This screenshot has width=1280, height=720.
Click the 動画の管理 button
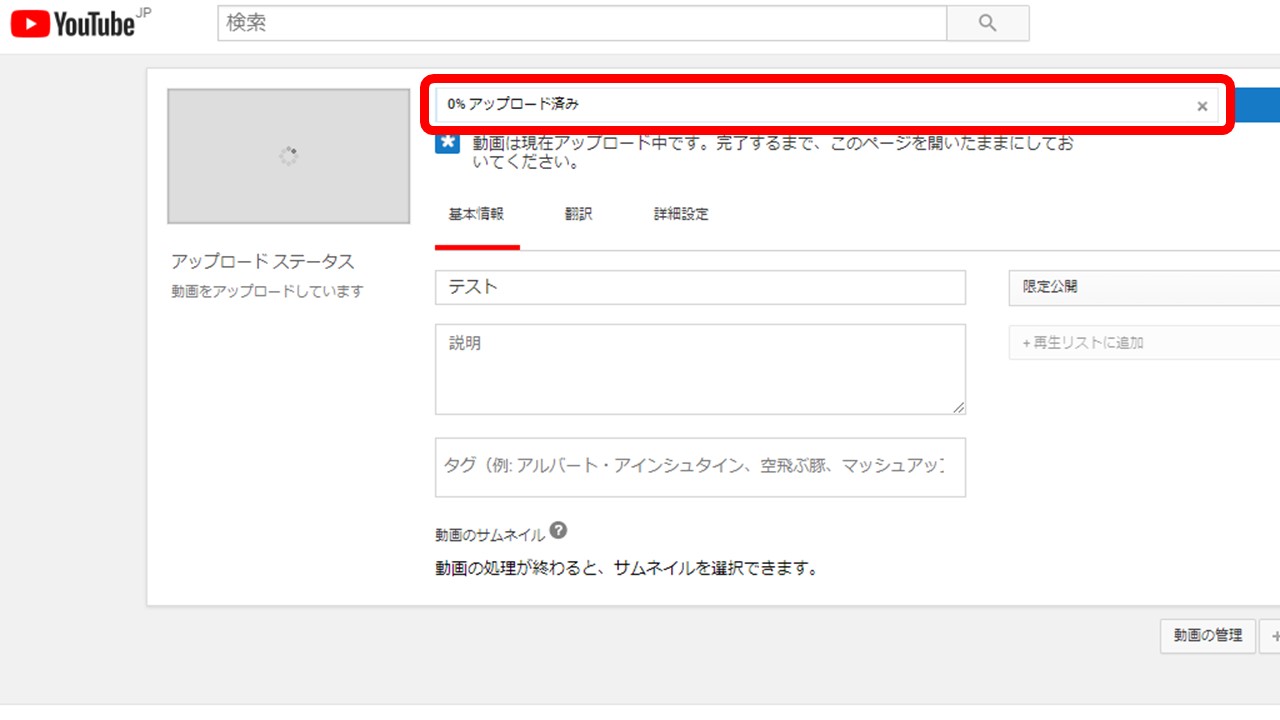click(1208, 635)
